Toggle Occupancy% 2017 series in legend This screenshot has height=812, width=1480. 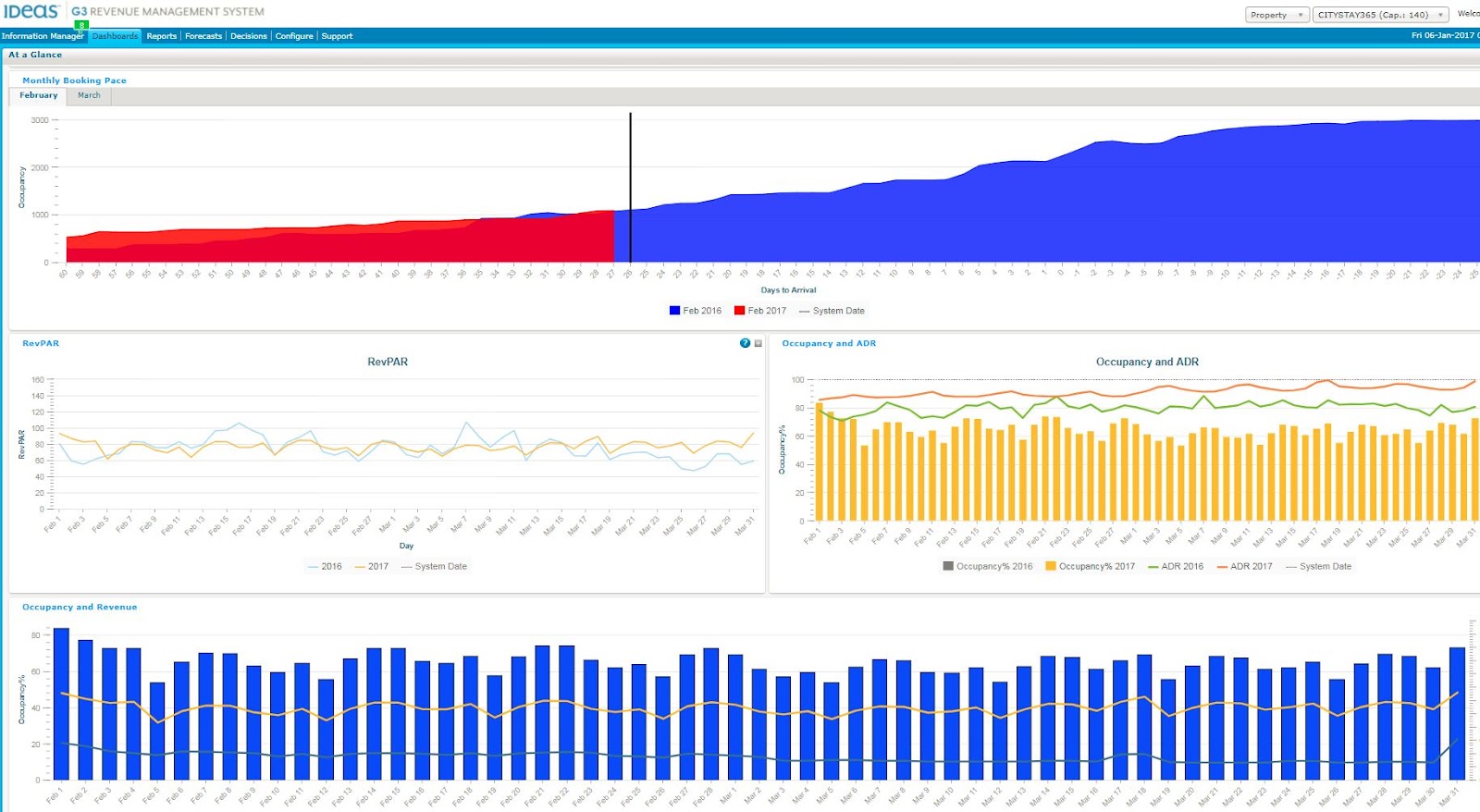pos(1090,566)
